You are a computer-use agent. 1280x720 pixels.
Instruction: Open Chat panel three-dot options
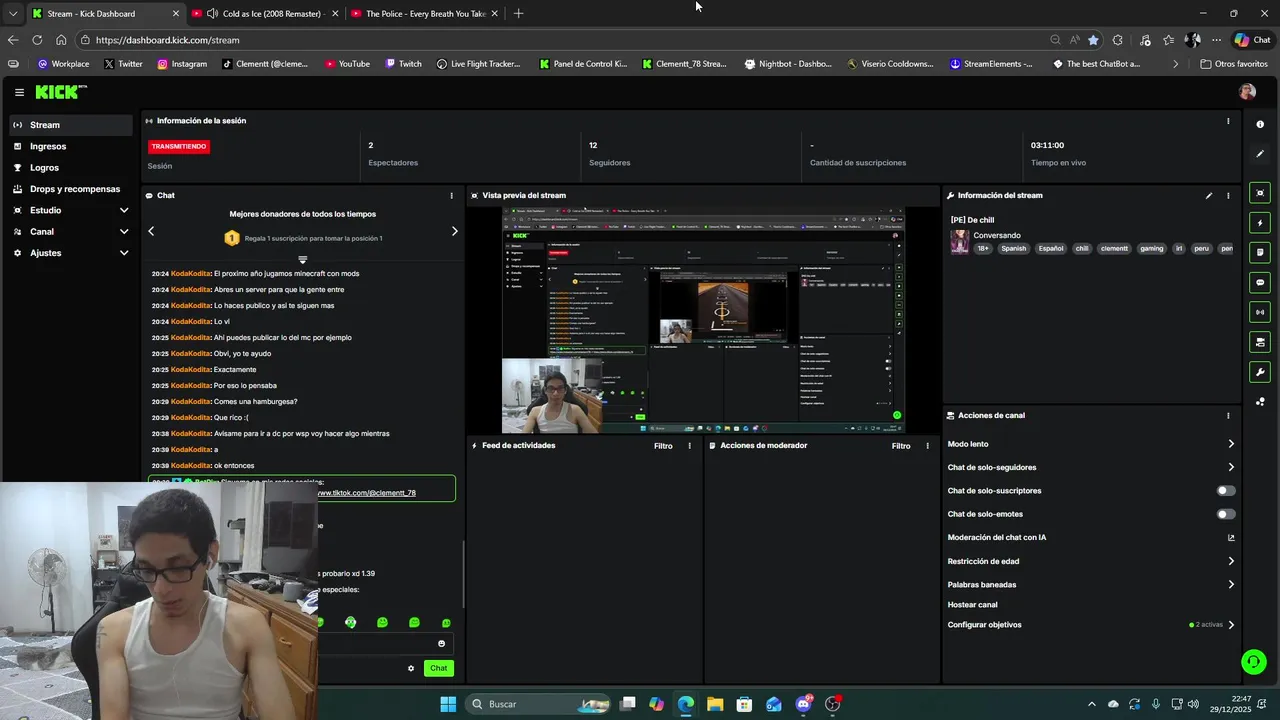click(451, 196)
